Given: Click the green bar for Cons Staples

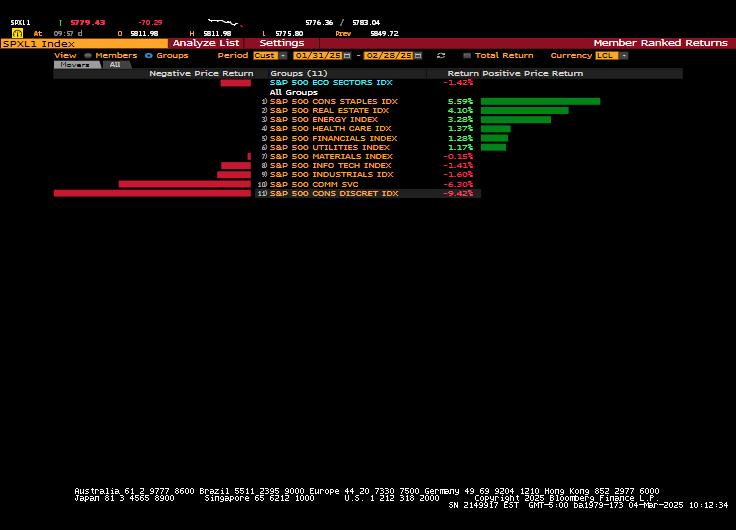Looking at the screenshot, I should (x=540, y=101).
